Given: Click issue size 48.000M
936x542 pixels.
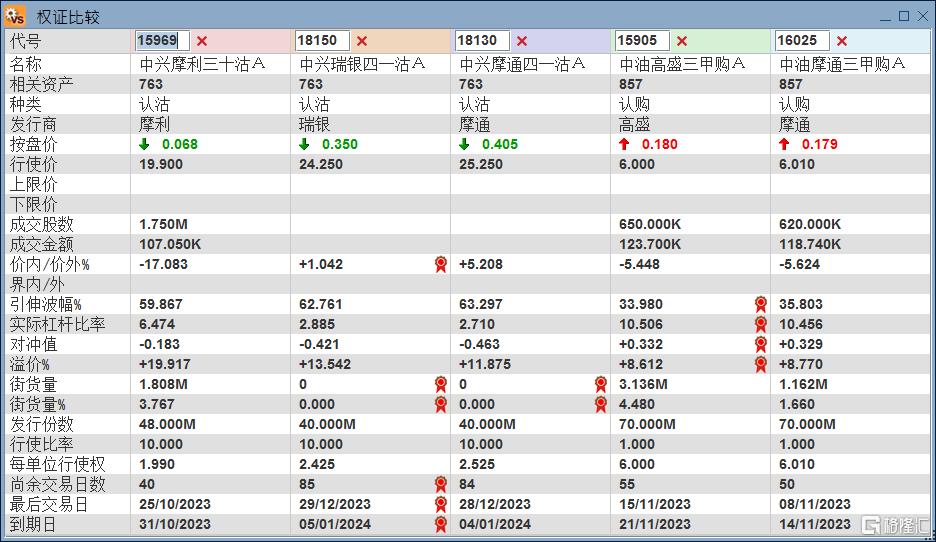Looking at the screenshot, I should click(167, 424).
